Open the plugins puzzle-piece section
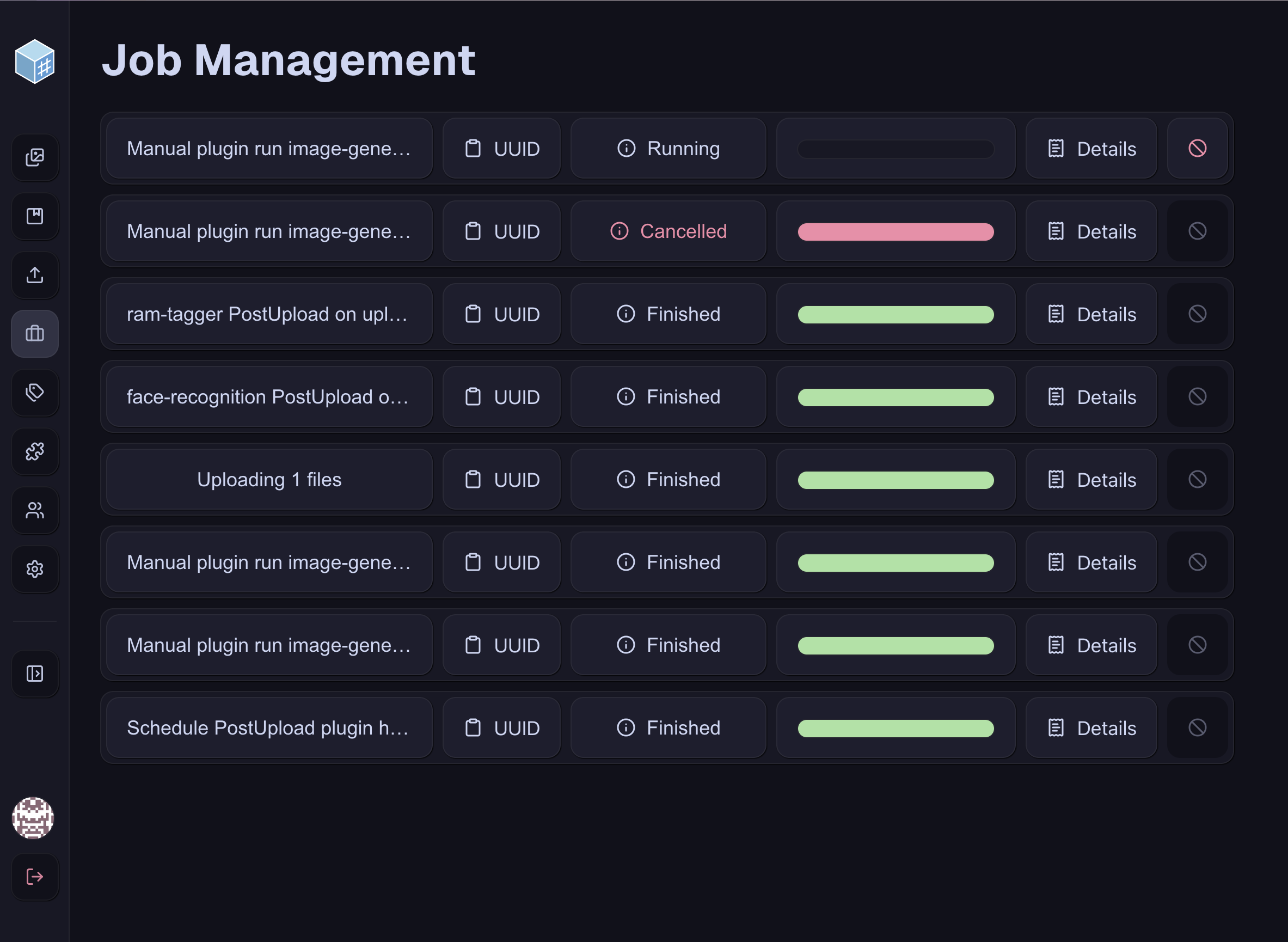The width and height of the screenshot is (1288, 942). pos(35,451)
